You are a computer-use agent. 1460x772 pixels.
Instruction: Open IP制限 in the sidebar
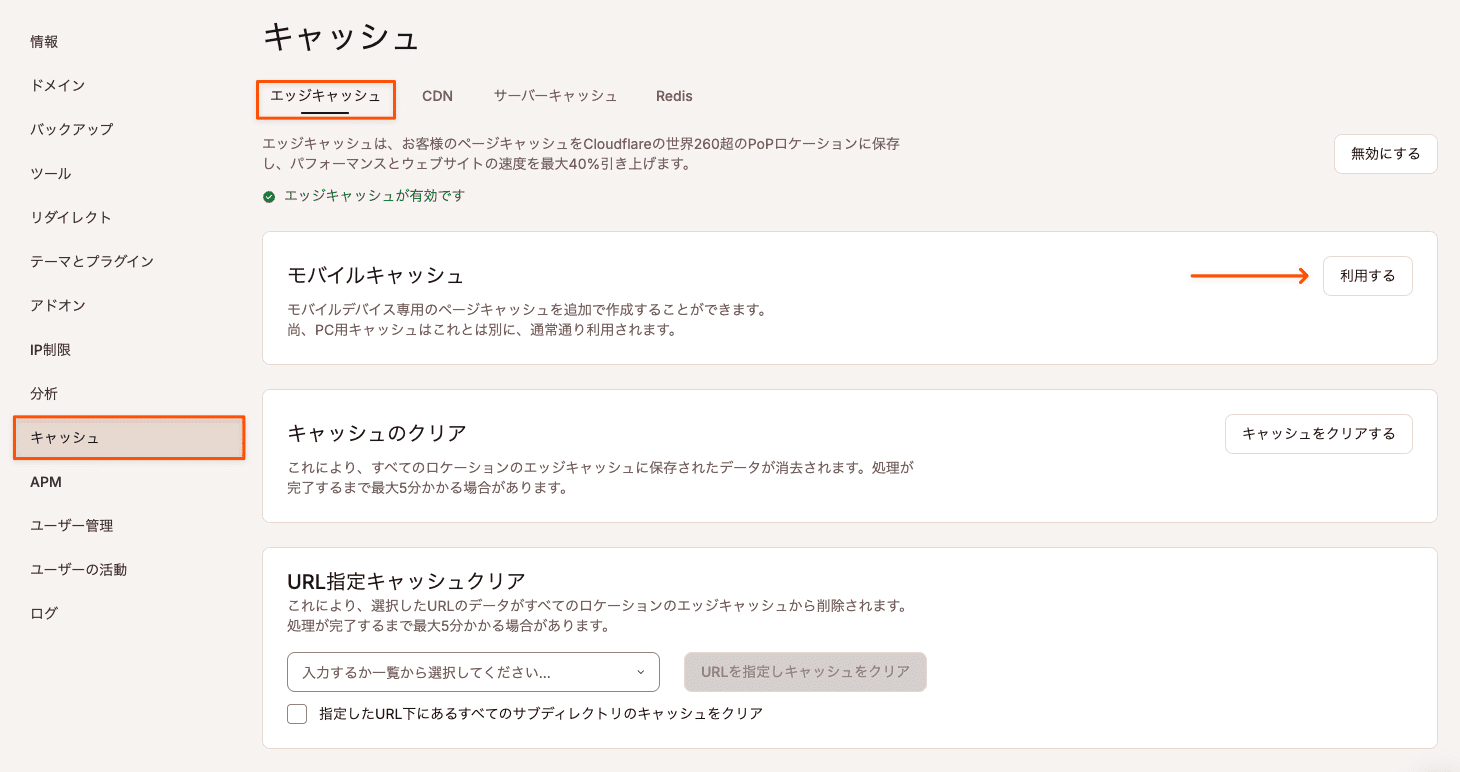coord(50,350)
